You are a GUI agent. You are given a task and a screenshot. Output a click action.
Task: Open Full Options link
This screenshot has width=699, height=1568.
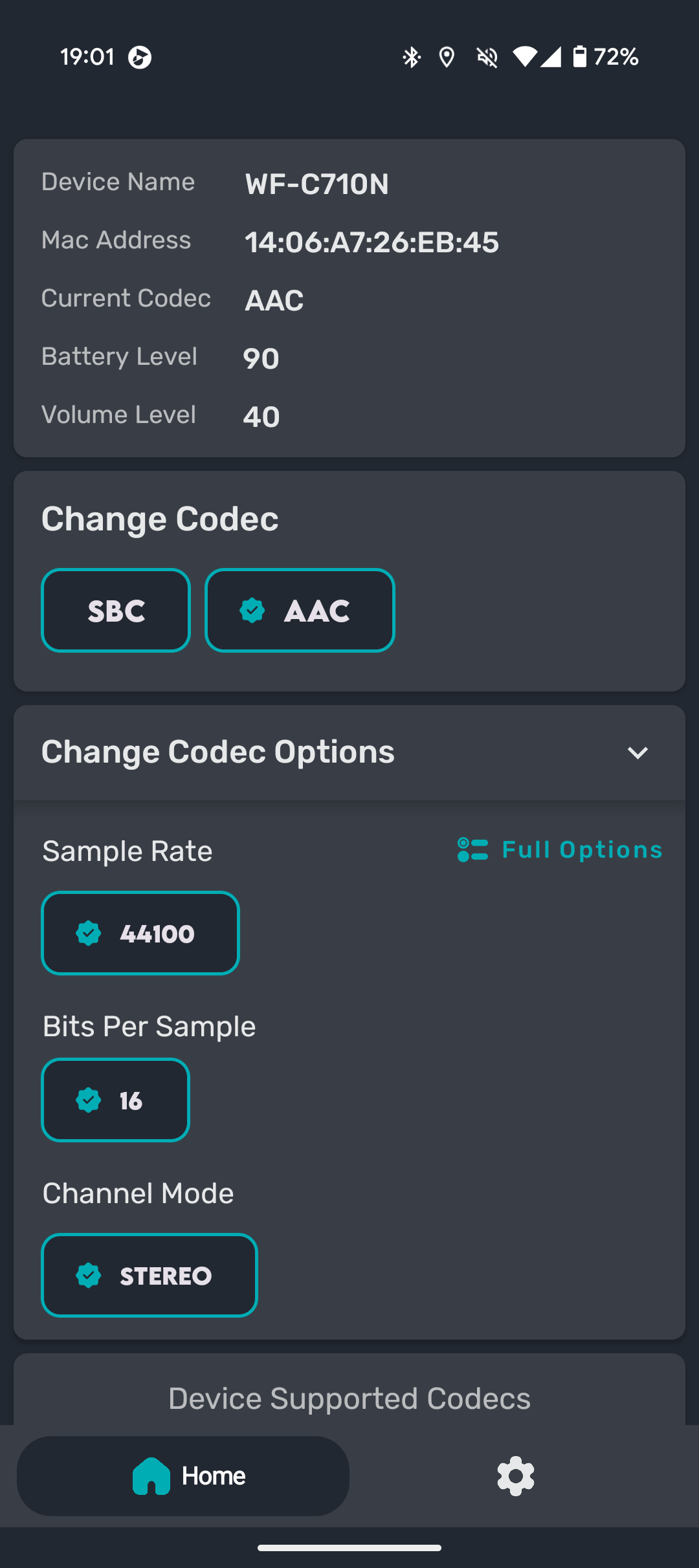pos(560,849)
